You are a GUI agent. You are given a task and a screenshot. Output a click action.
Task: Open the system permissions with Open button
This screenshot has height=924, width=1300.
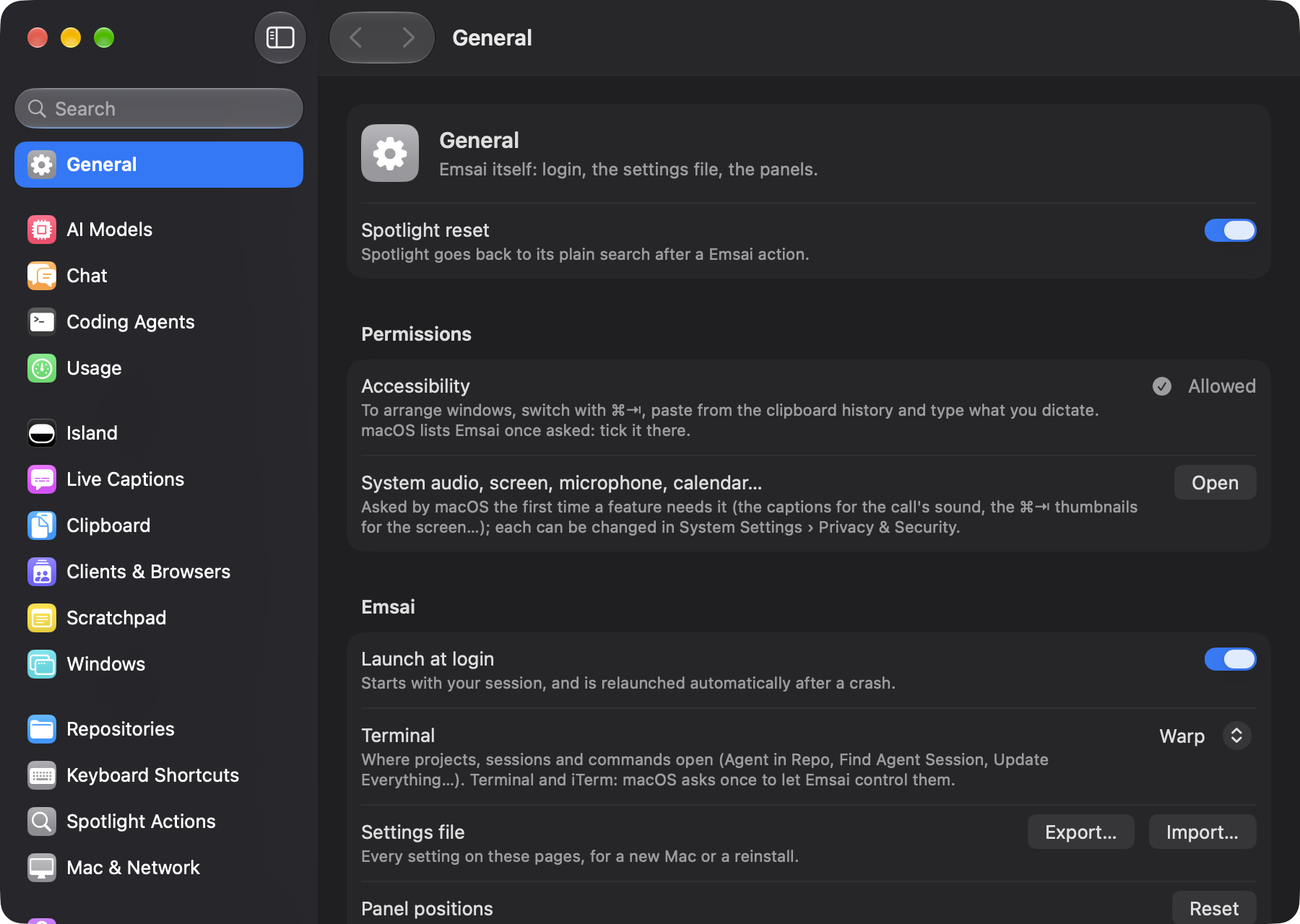coord(1215,483)
